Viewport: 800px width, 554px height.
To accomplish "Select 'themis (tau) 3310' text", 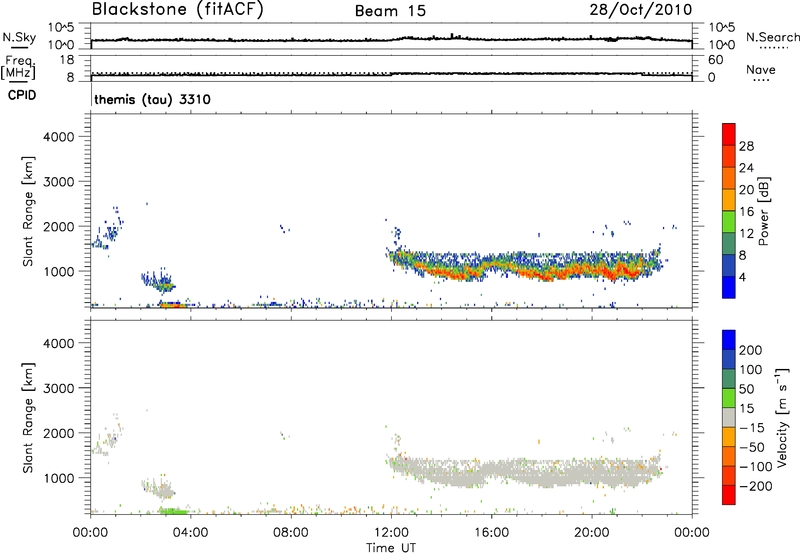I will click(x=153, y=99).
